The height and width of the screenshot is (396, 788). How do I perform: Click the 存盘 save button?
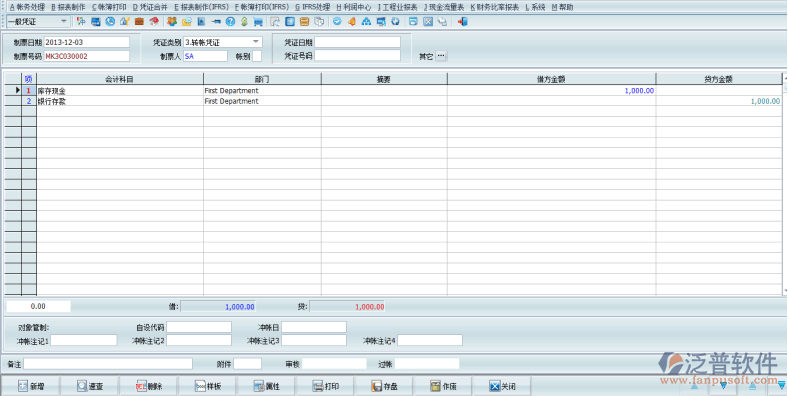[384, 386]
